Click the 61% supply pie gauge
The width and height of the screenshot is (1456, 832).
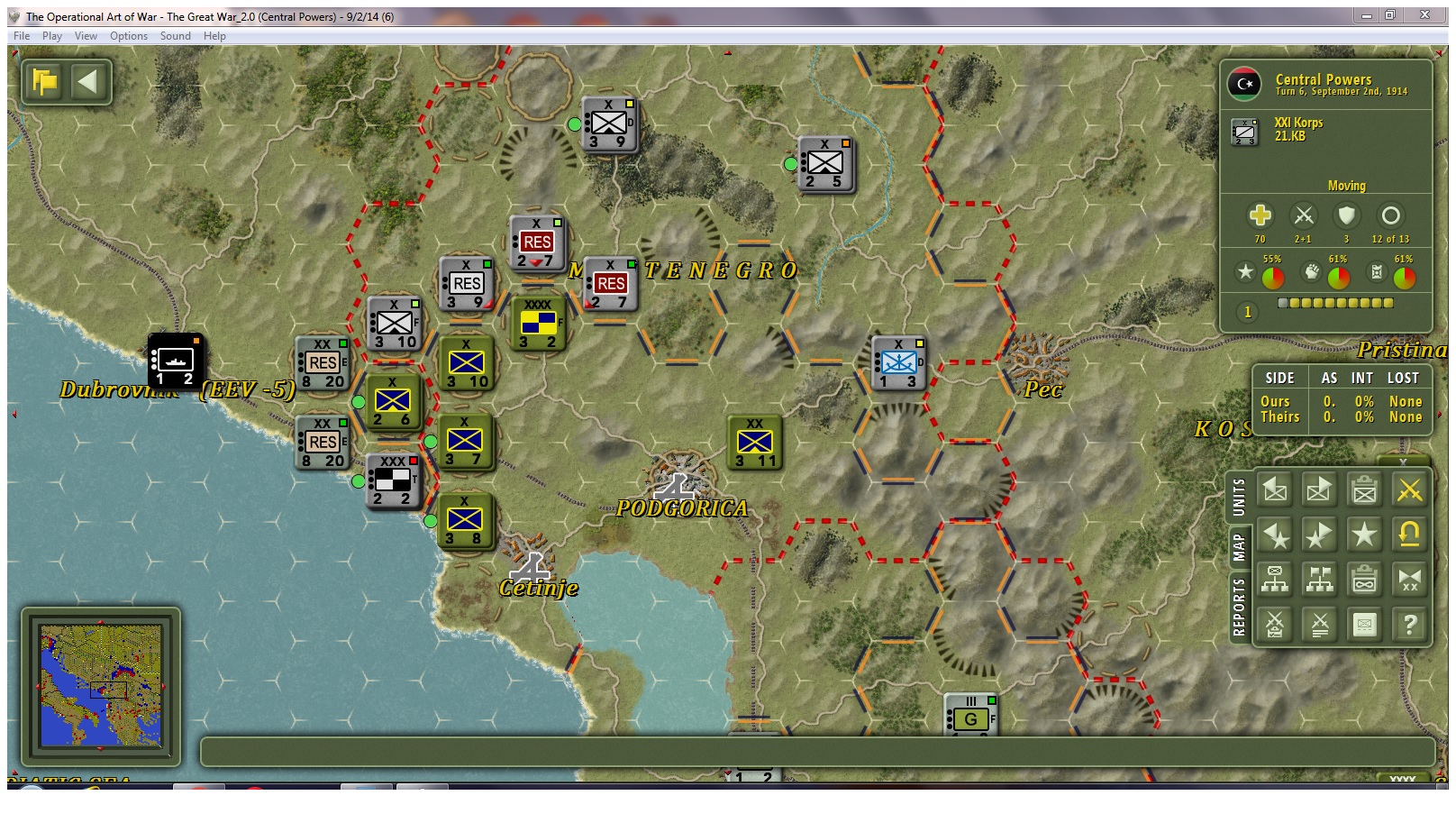[x=1405, y=278]
